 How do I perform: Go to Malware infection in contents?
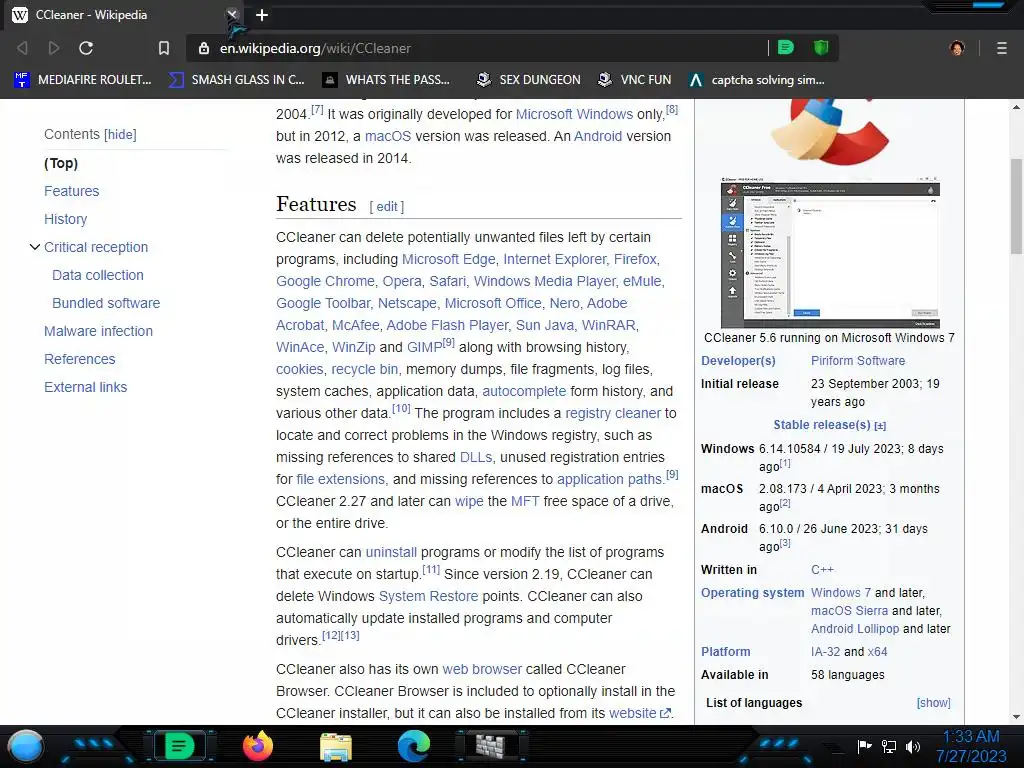(99, 332)
